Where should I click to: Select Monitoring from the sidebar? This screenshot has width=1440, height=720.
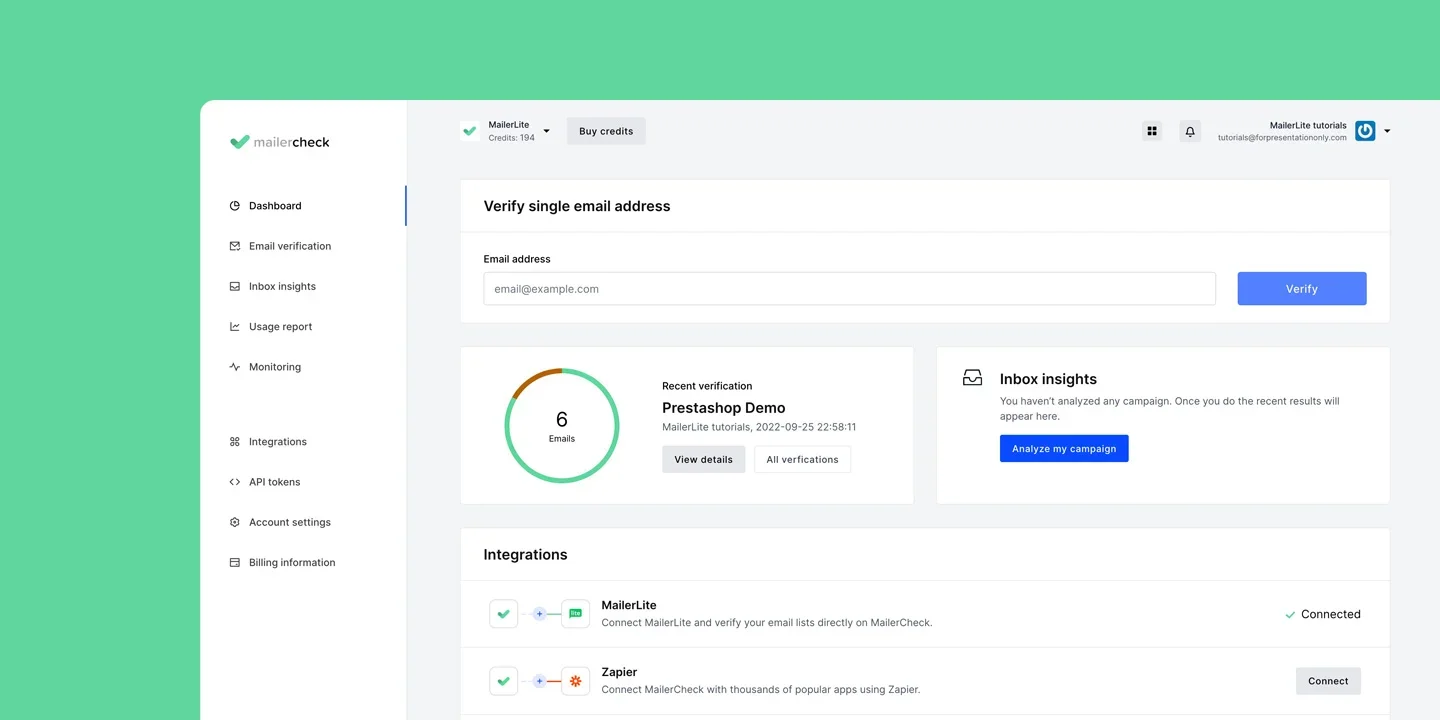274,367
